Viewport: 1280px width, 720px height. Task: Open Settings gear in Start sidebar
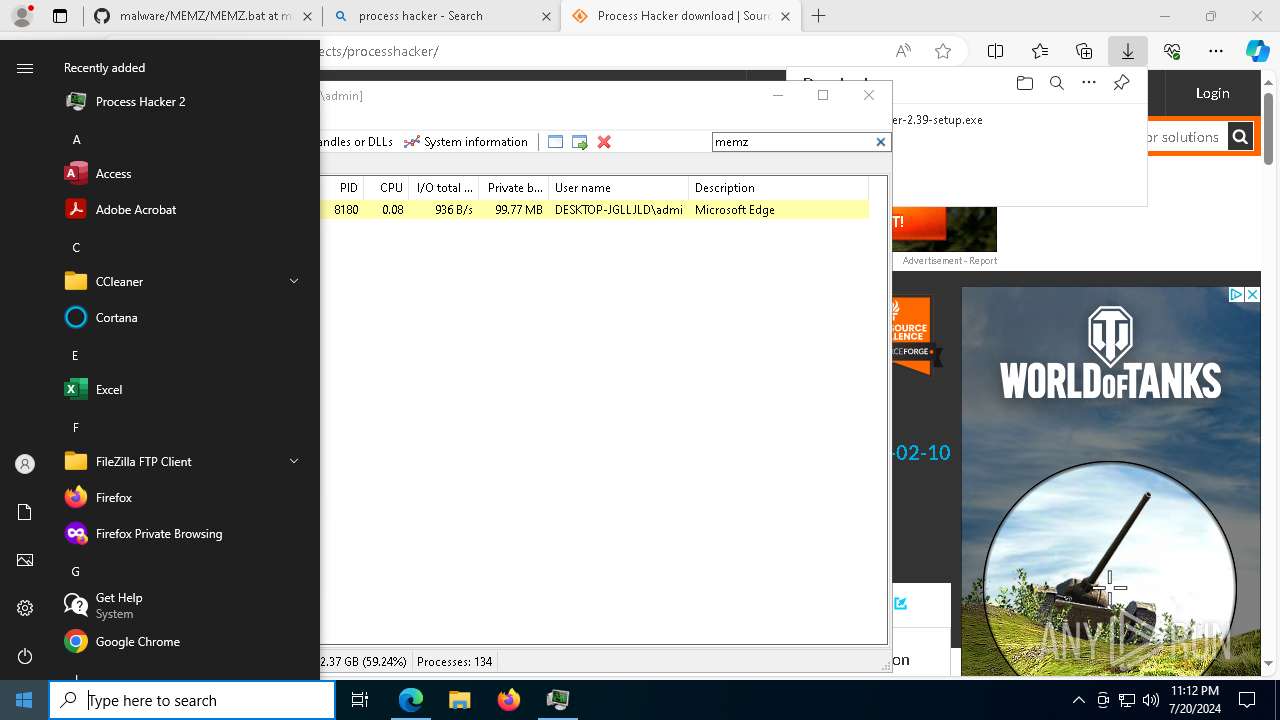25,608
